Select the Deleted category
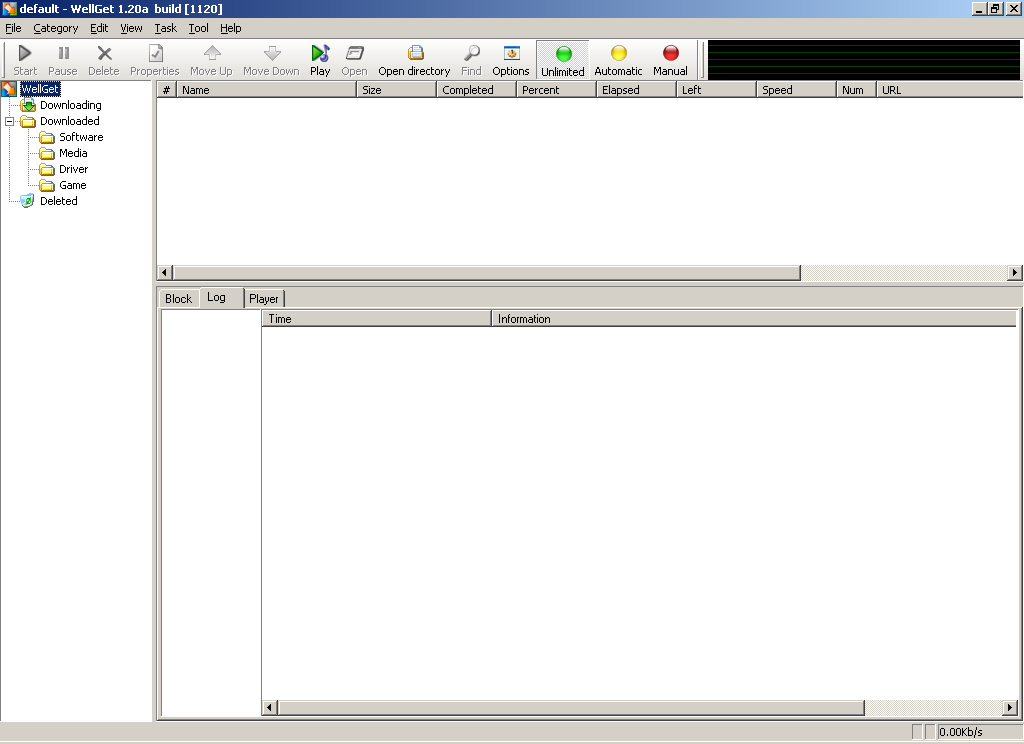The width and height of the screenshot is (1024, 744). click(x=59, y=201)
